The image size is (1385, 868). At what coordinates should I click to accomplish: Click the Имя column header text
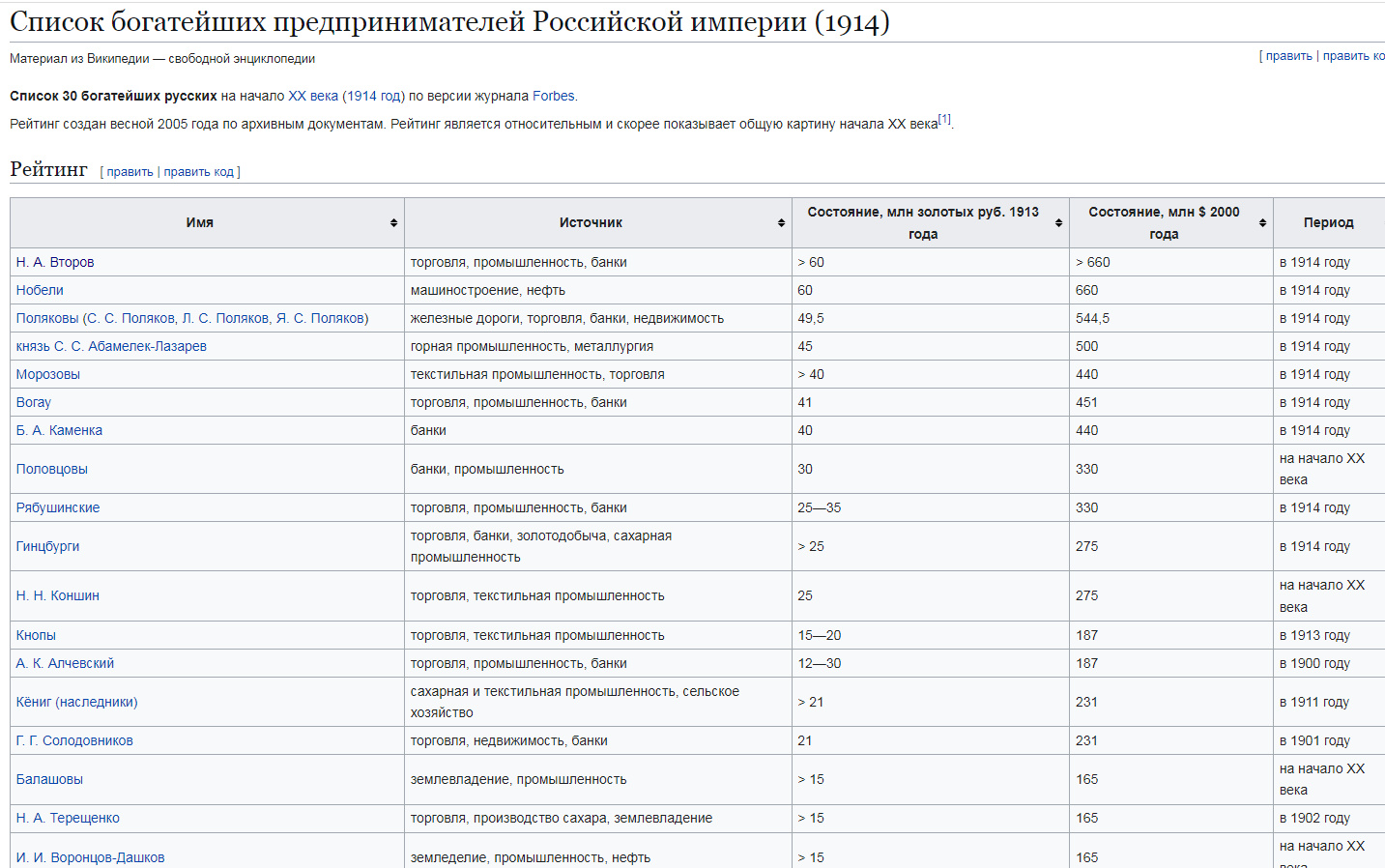(200, 222)
